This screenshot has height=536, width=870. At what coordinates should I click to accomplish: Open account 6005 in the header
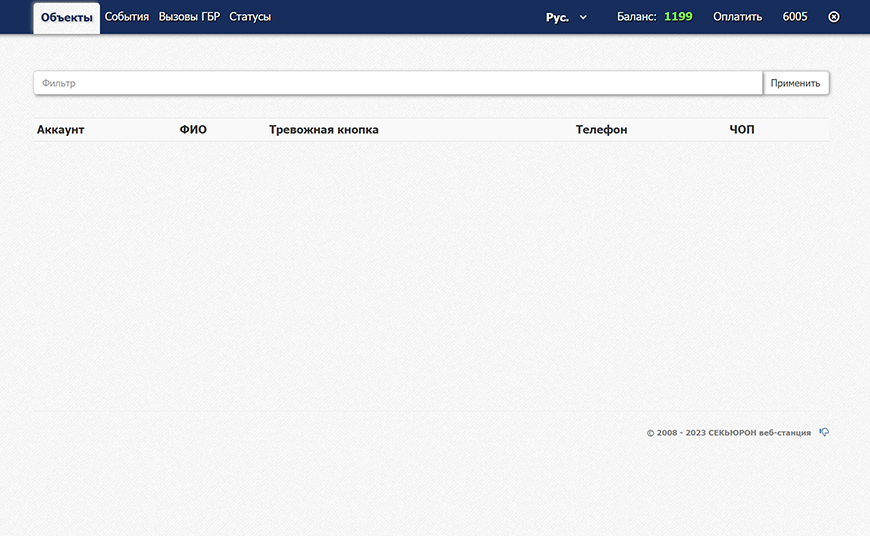point(795,17)
